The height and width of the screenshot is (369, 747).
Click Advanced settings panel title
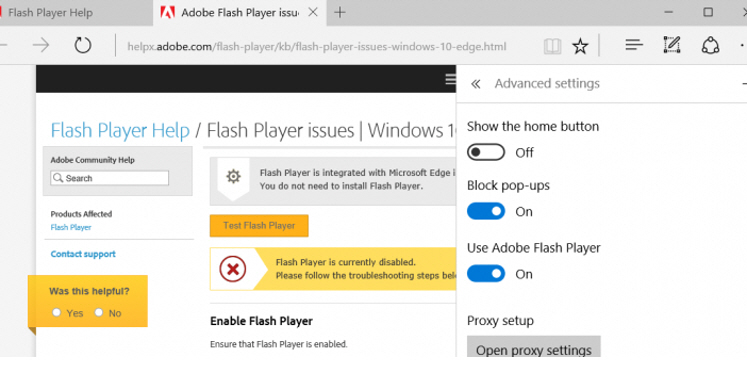pos(547,84)
